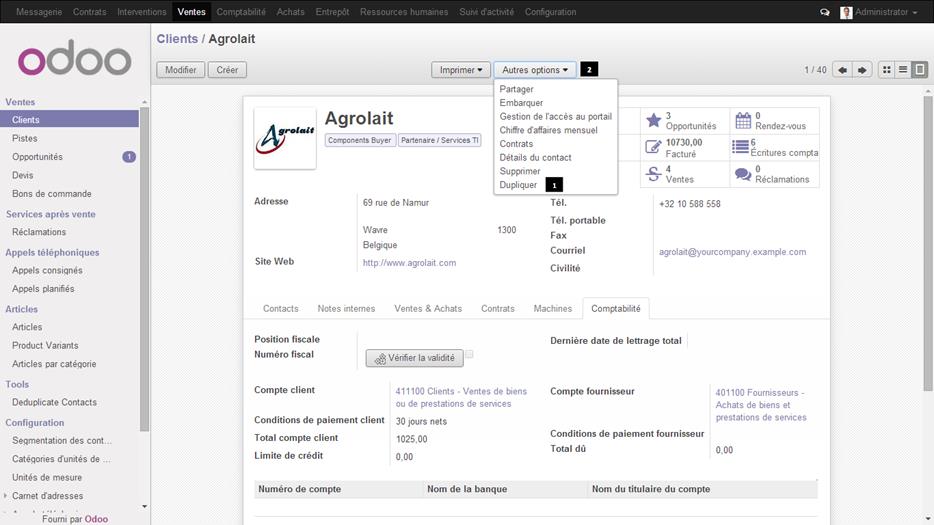This screenshot has width=934, height=525.
Task: Open Pistes in sidebar
Action: coord(24,138)
